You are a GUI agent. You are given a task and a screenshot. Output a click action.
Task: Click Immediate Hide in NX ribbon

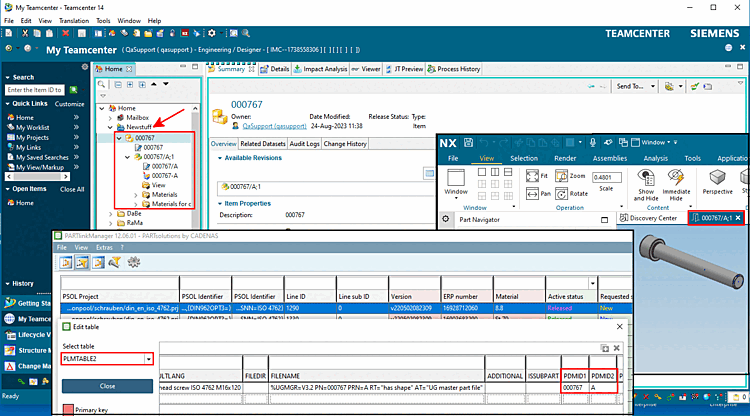click(676, 185)
